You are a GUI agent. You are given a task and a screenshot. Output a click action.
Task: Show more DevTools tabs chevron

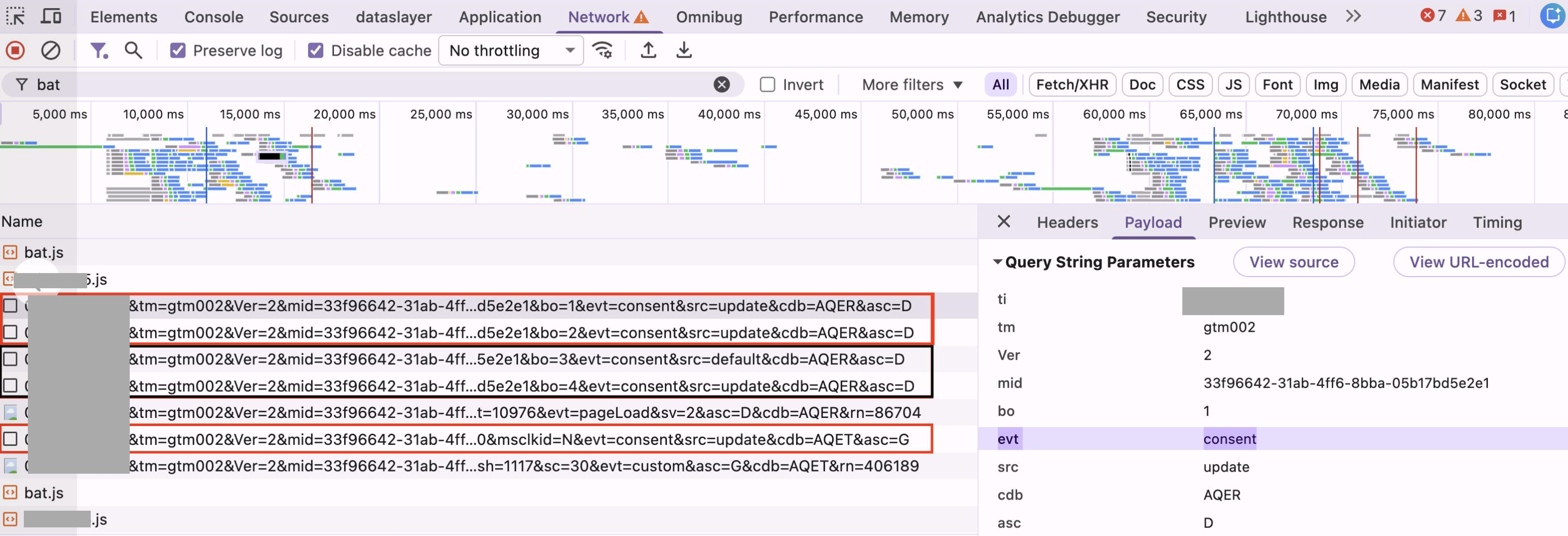1353,16
